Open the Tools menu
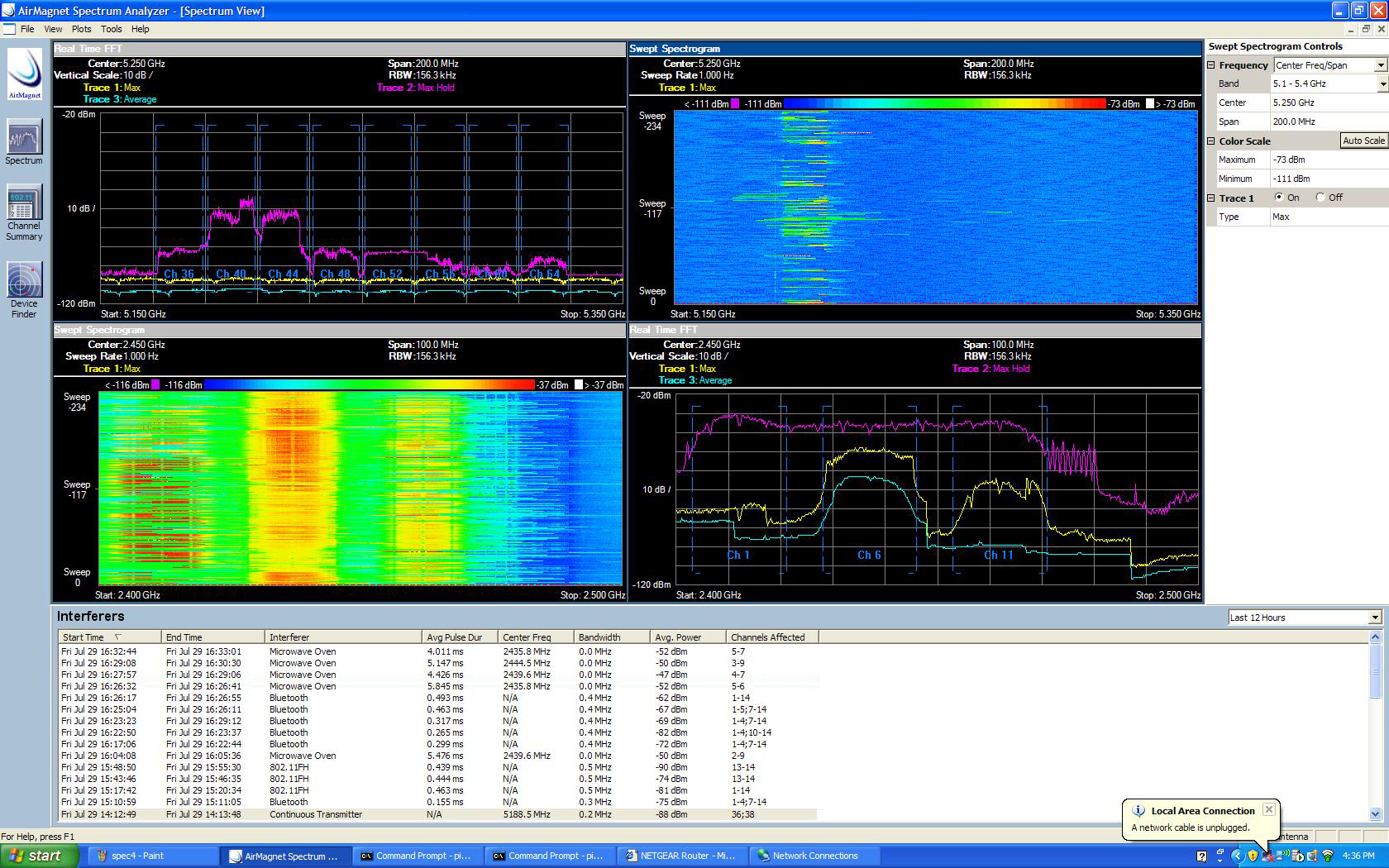 [x=111, y=29]
